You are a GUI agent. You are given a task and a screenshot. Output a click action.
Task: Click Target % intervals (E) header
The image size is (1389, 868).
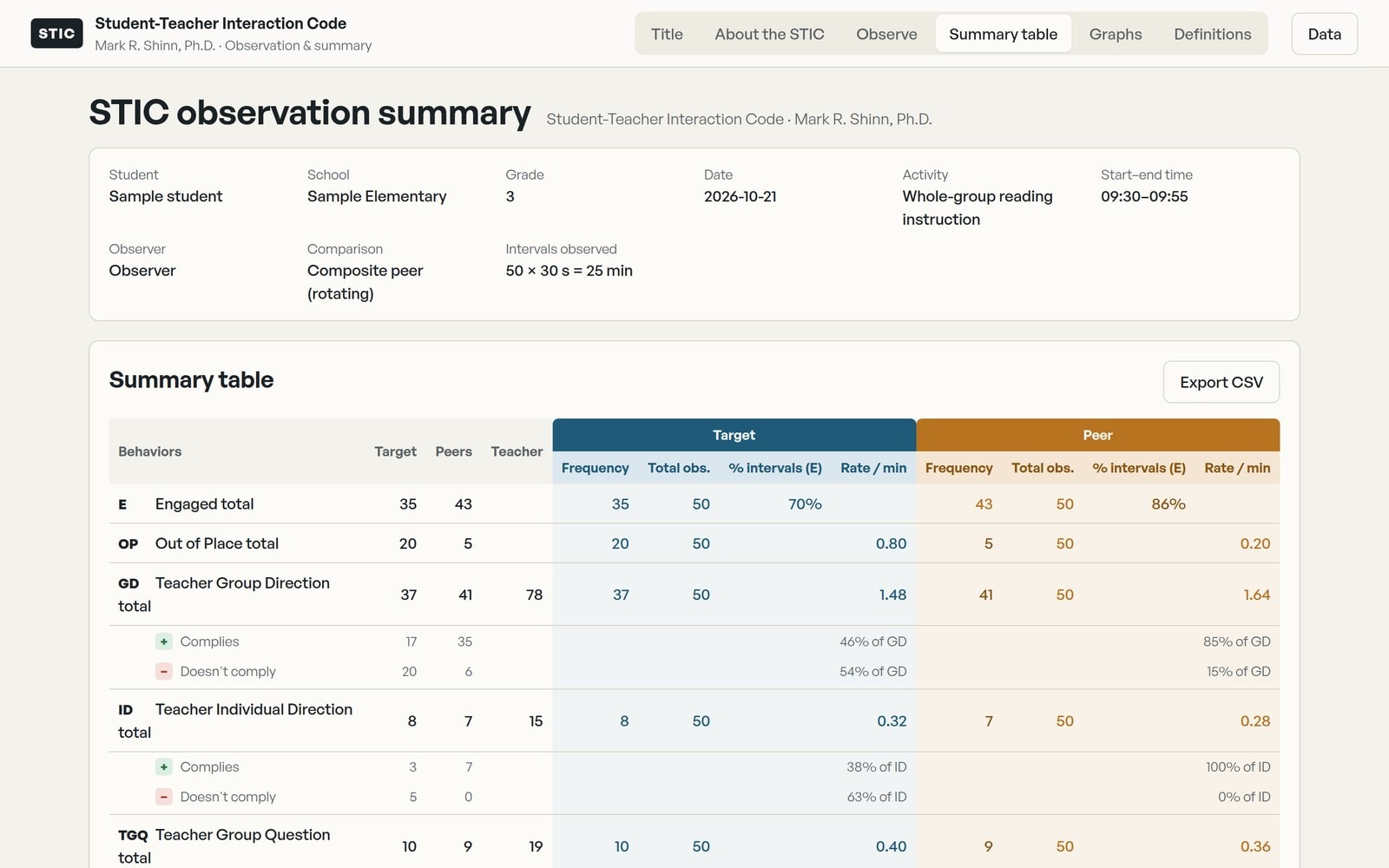pyautogui.click(x=774, y=468)
